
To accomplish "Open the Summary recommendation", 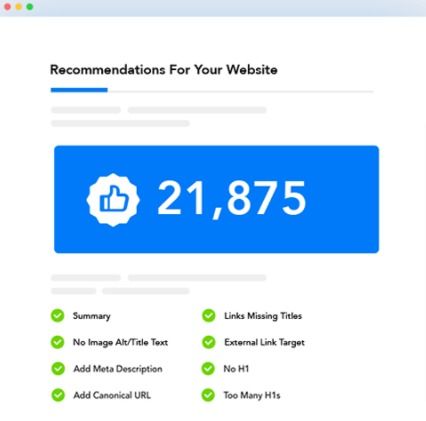I will pyautogui.click(x=92, y=316).
